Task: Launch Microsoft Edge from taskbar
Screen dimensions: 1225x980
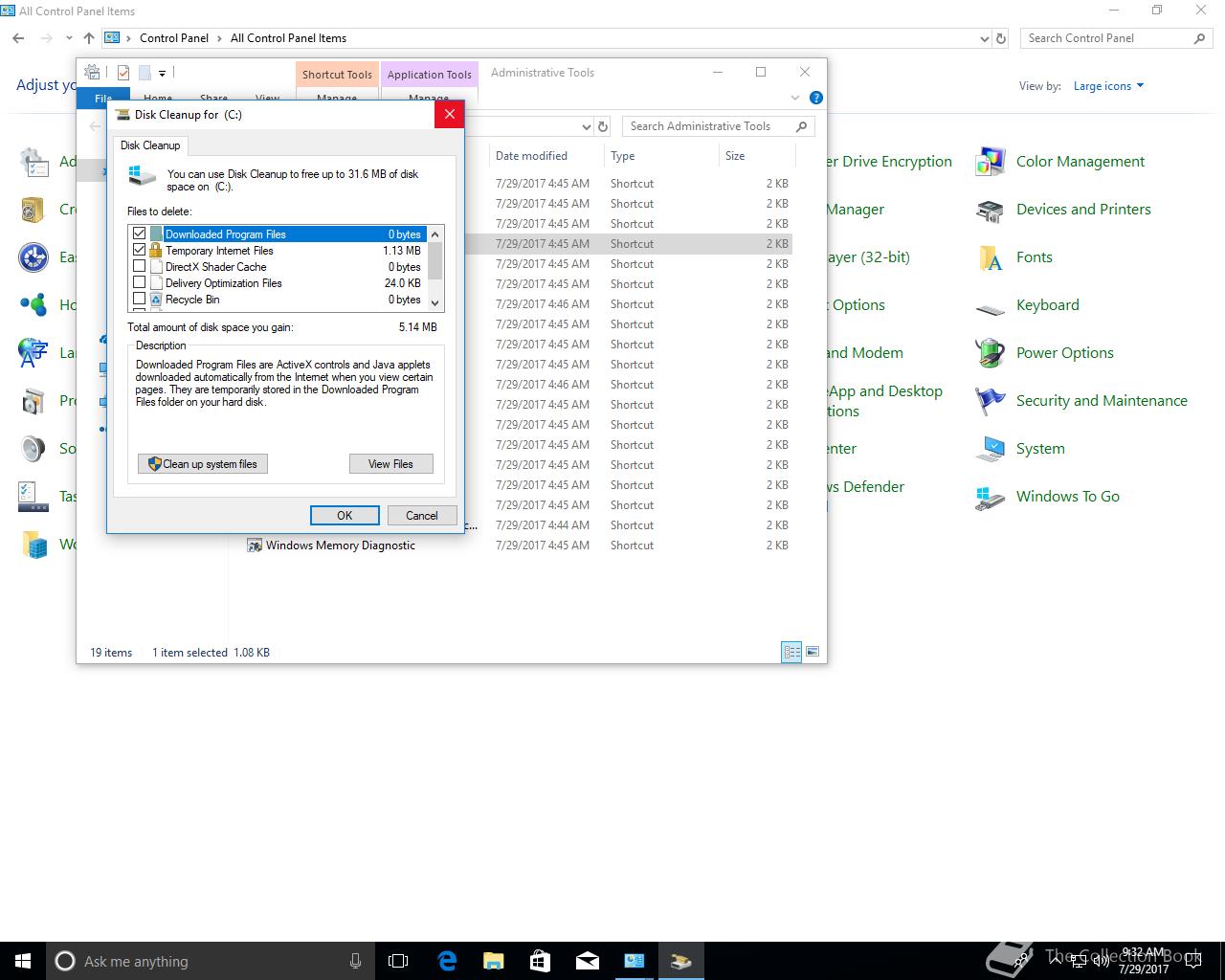Action: click(447, 961)
